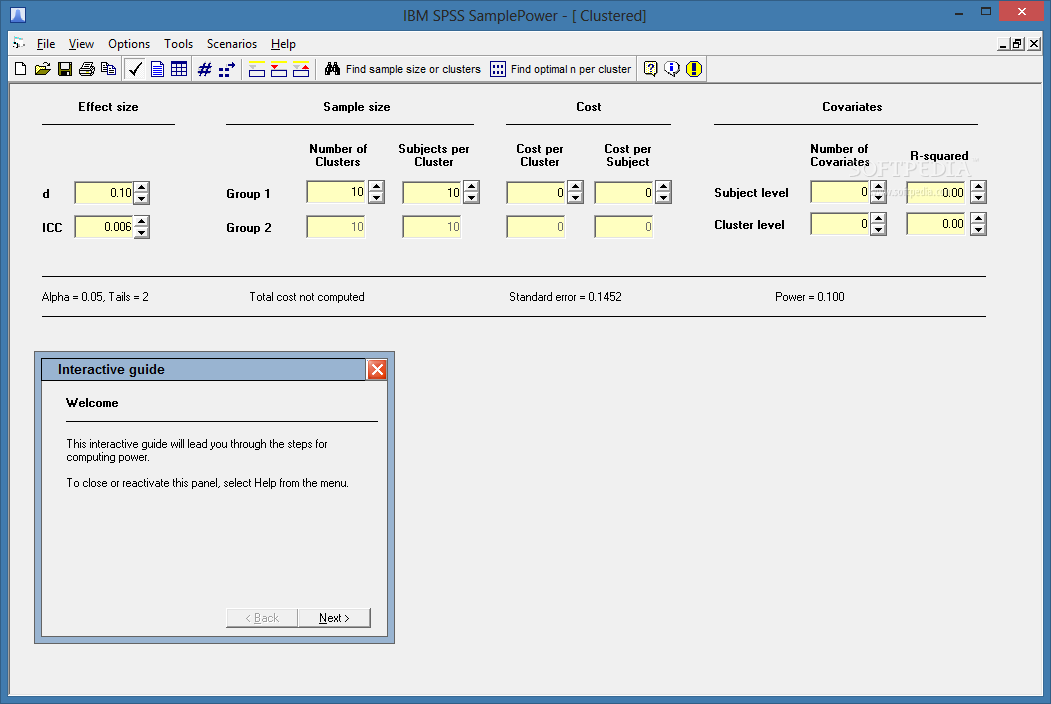
Task: Click the 'Power = 0.100' text
Action: 810,297
